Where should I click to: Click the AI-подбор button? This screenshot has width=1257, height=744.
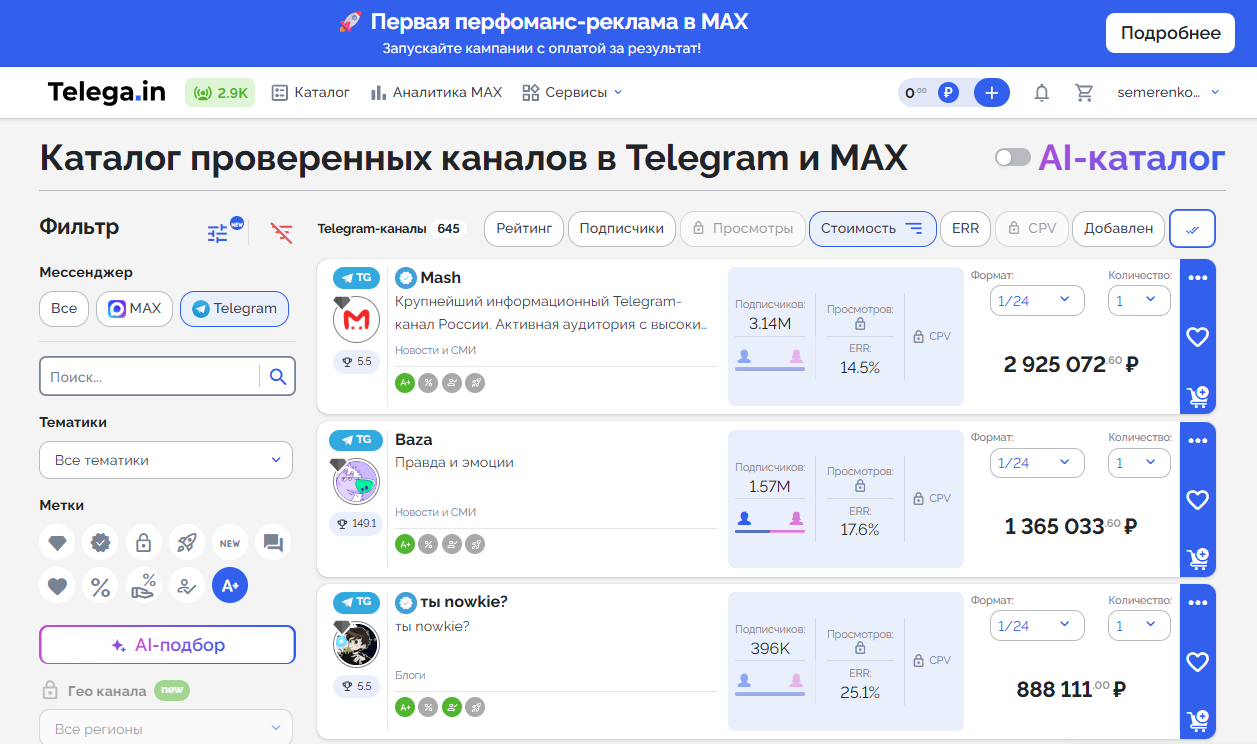(x=168, y=645)
